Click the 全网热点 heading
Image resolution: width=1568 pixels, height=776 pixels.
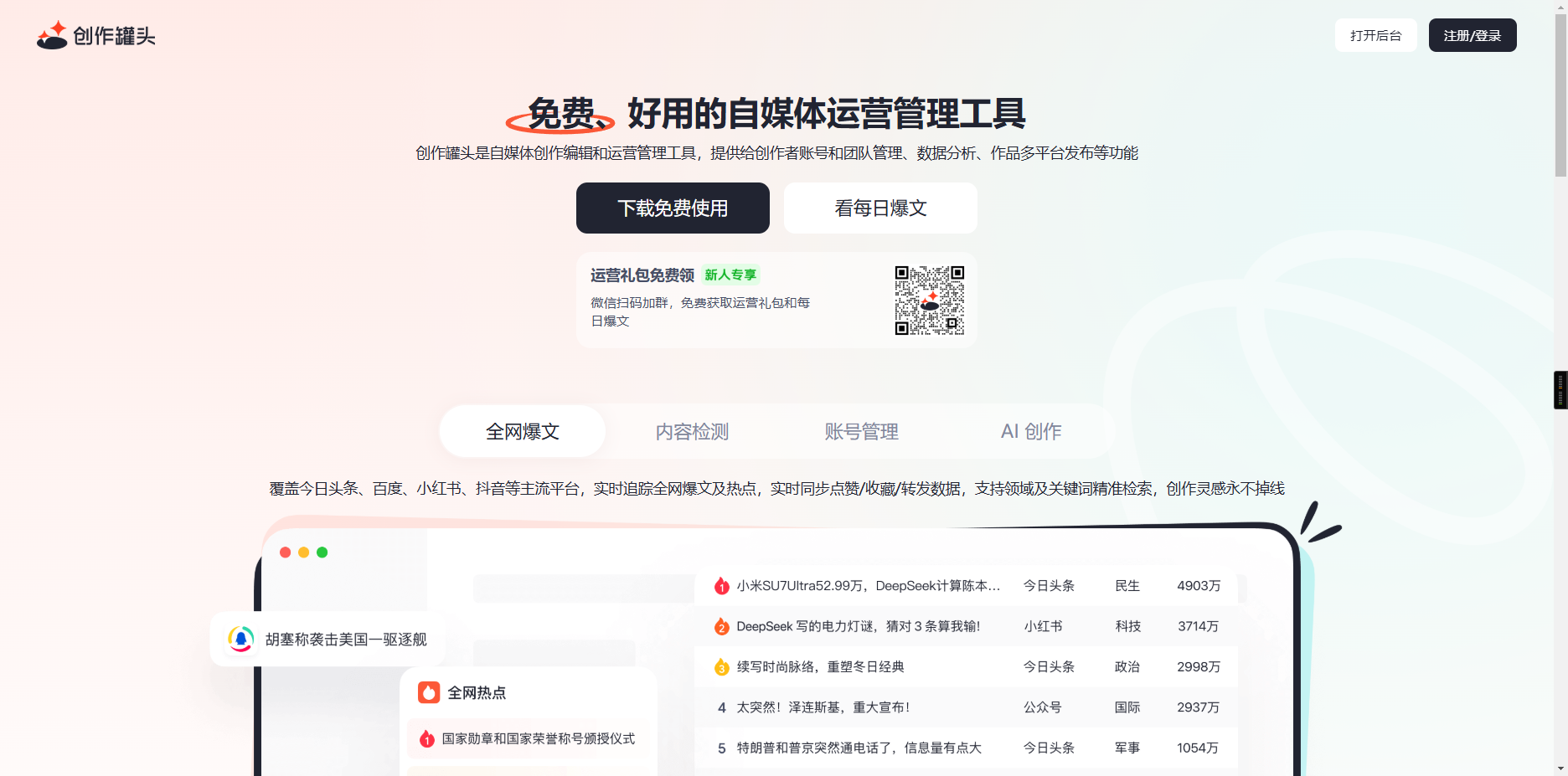[477, 692]
